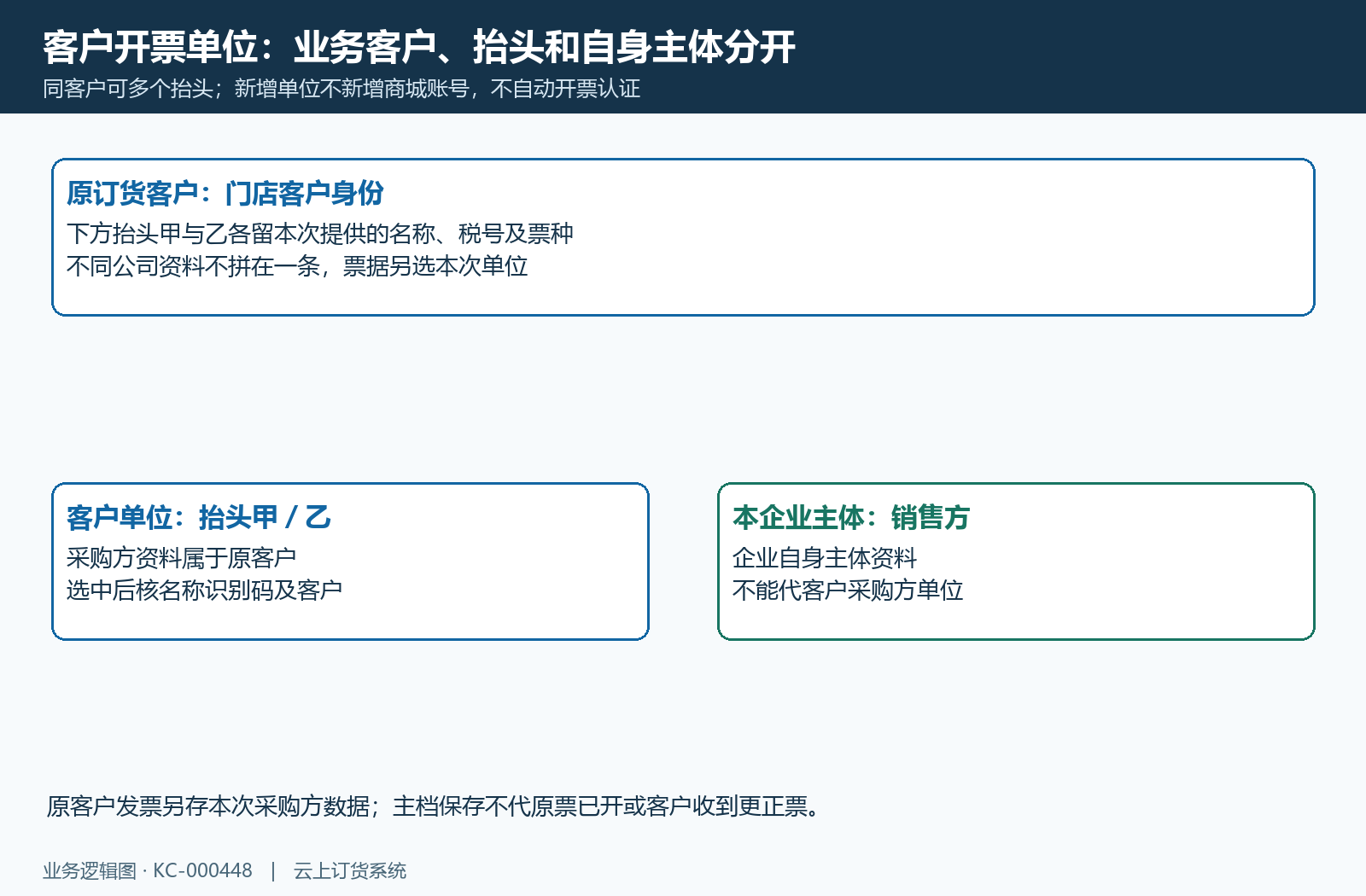
Task: Click the footer text "云上订货系统"
Action: 350,870
